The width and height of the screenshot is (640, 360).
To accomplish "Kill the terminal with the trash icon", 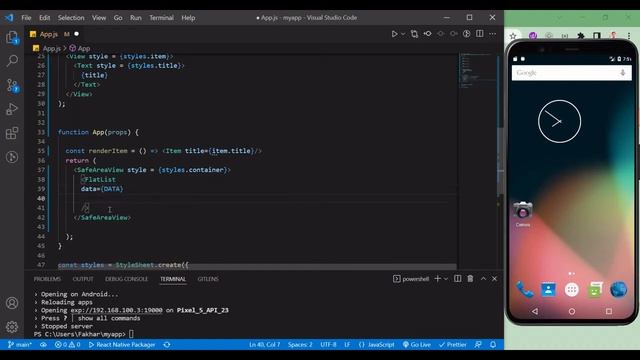I will coord(470,278).
